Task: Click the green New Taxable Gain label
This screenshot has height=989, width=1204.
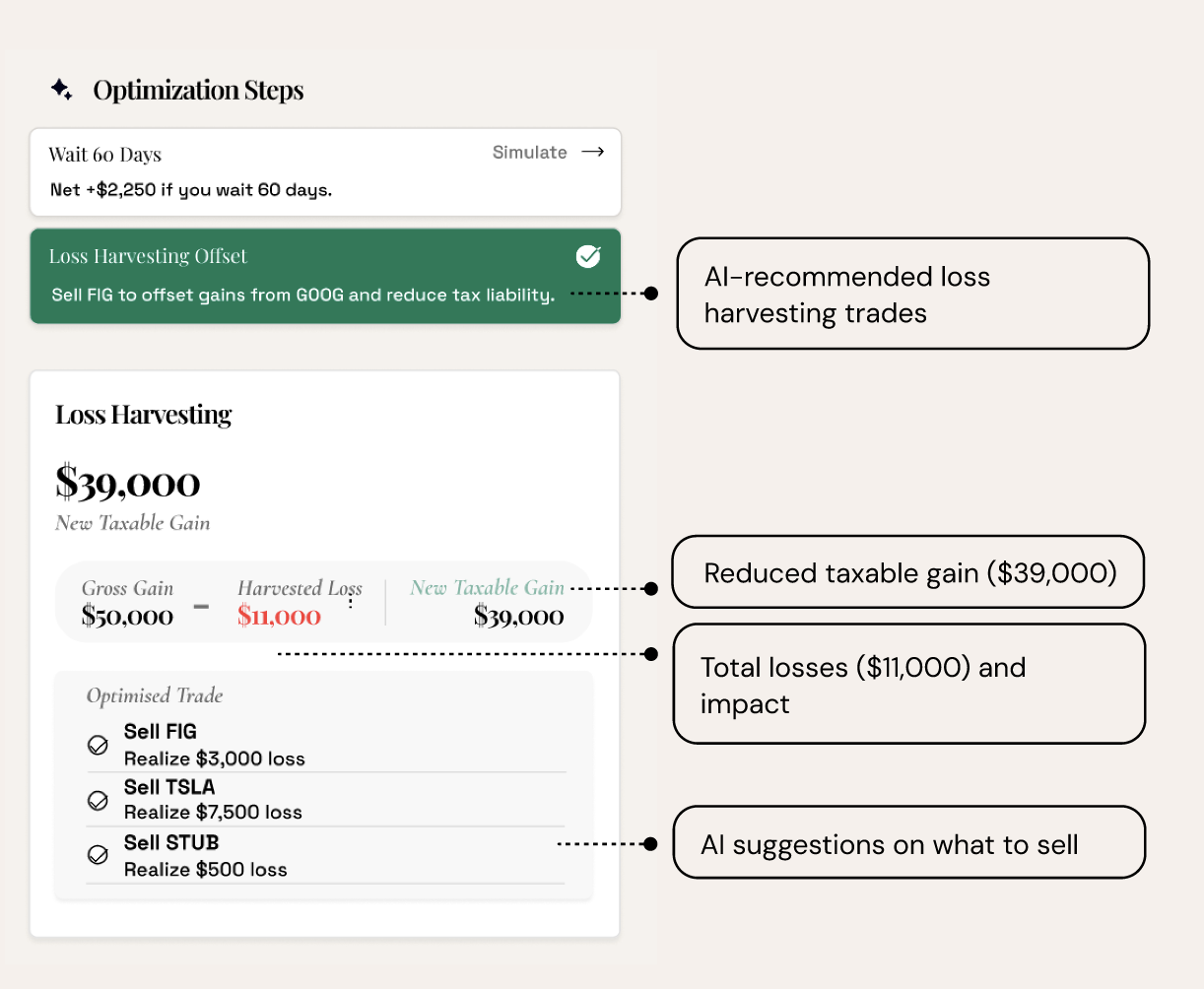Action: pyautogui.click(x=488, y=588)
